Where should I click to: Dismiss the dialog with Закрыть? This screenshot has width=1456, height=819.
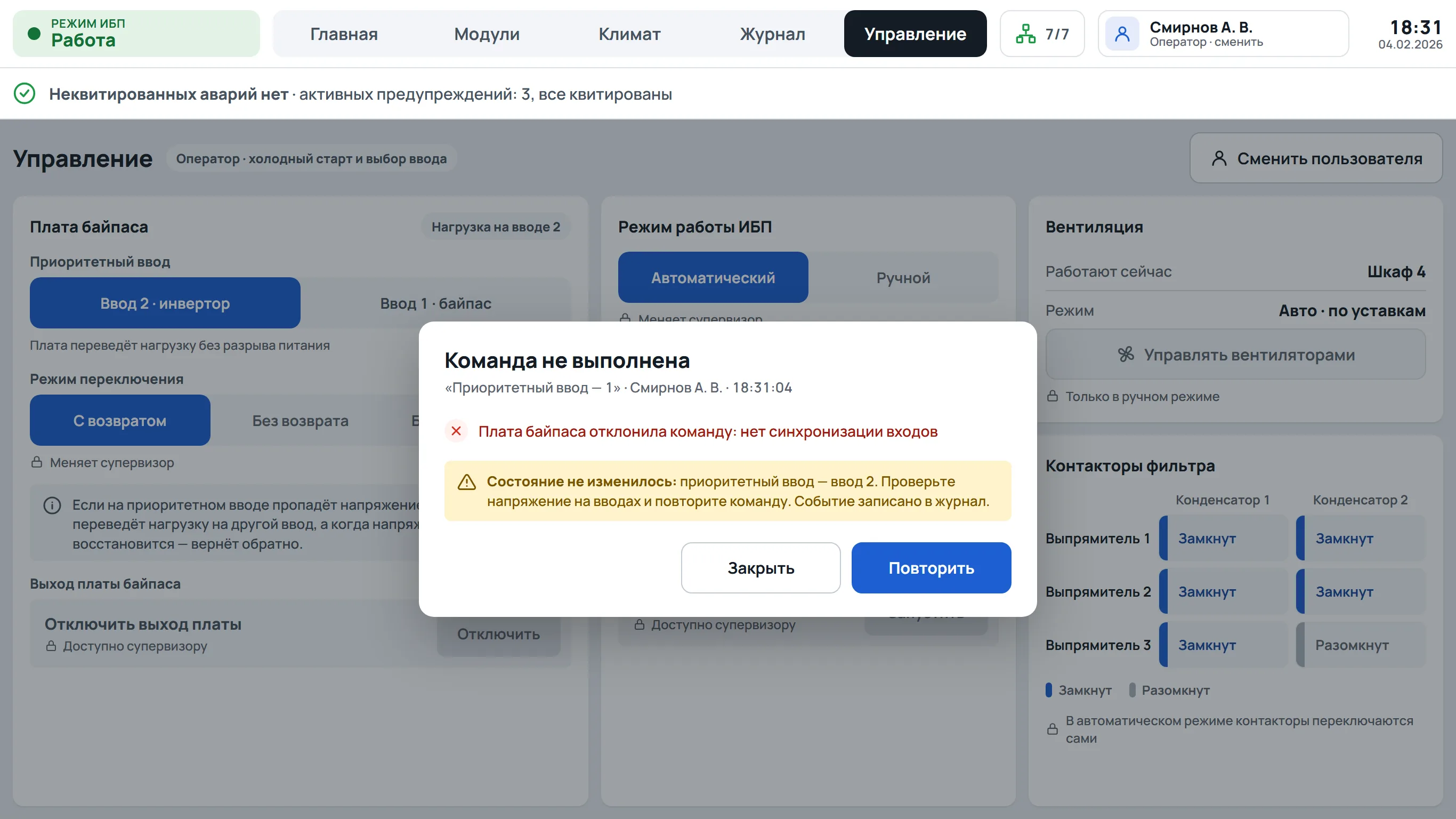(761, 568)
